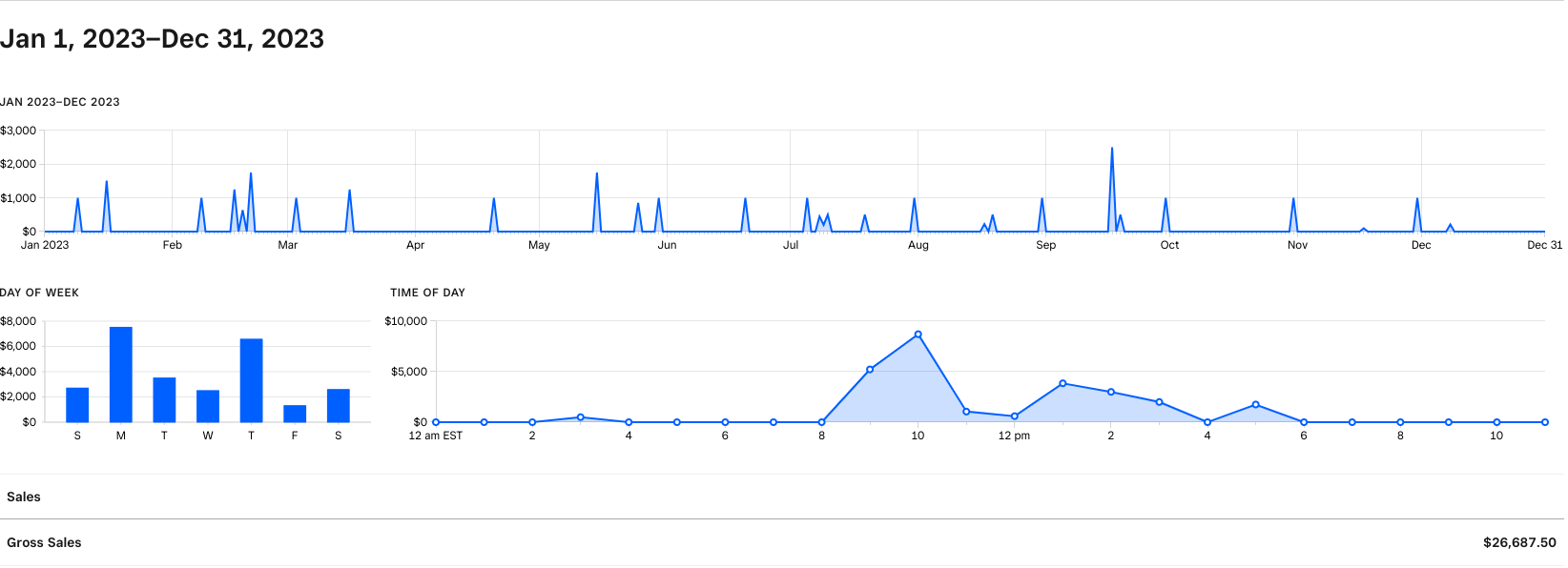Select the 5 pm data point in Time of Day

point(1256,405)
